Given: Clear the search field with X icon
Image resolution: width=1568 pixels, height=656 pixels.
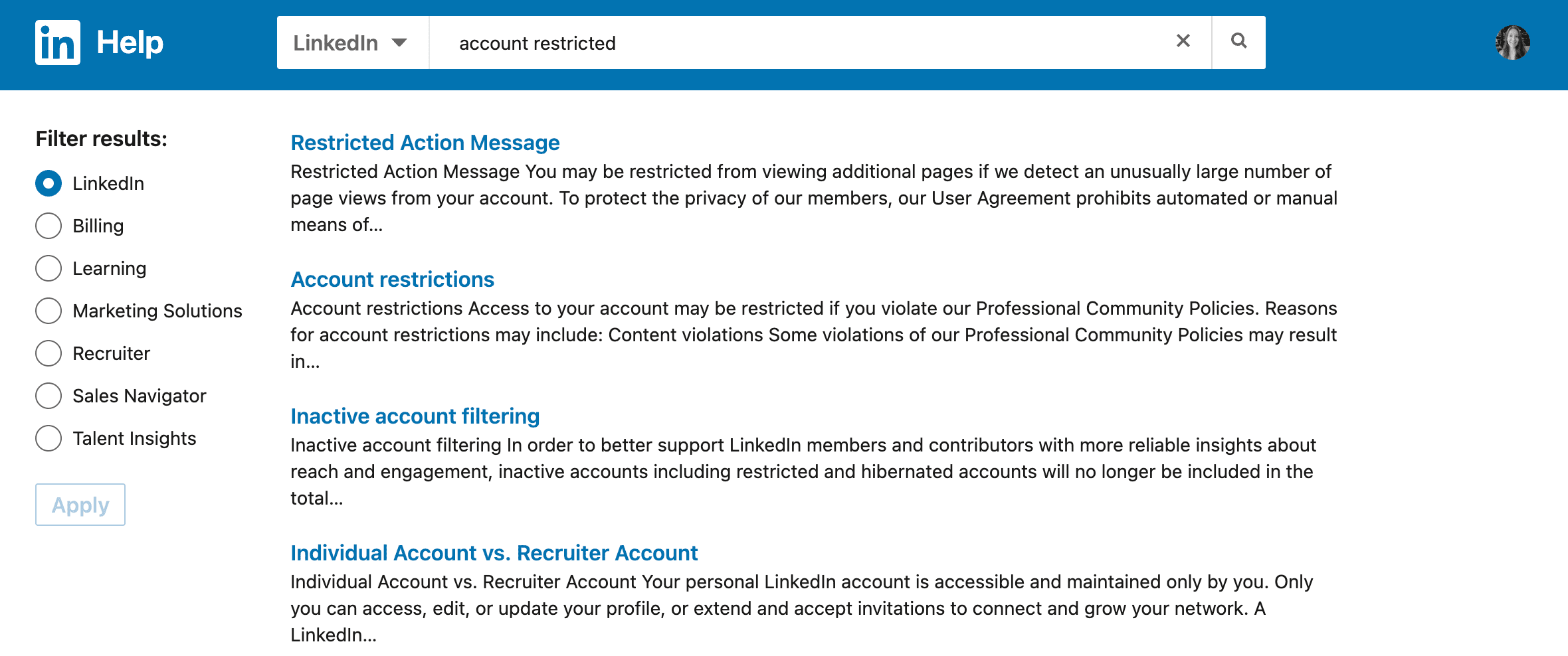Looking at the screenshot, I should [1183, 41].
